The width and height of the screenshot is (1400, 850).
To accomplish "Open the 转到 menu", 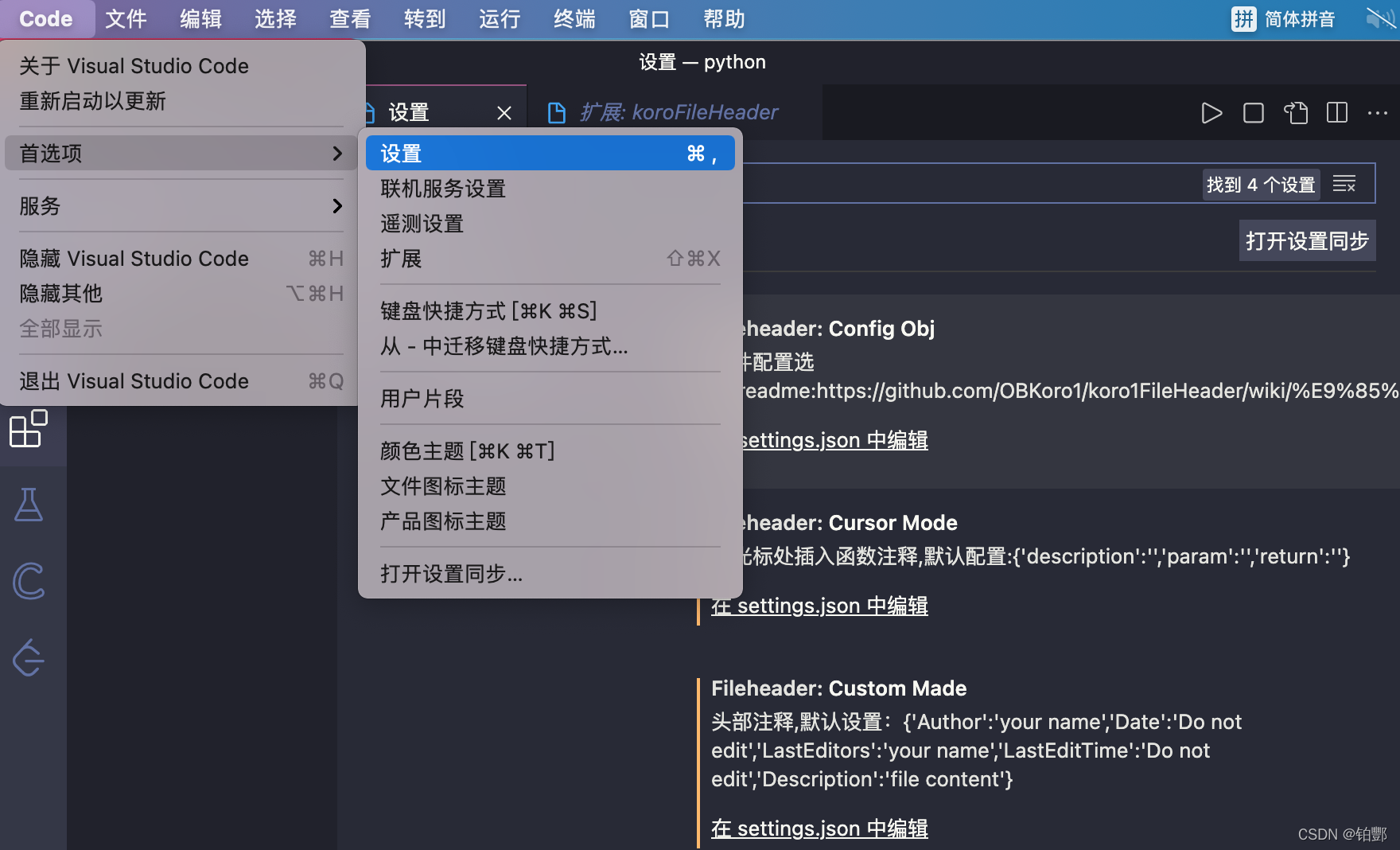I will (425, 18).
